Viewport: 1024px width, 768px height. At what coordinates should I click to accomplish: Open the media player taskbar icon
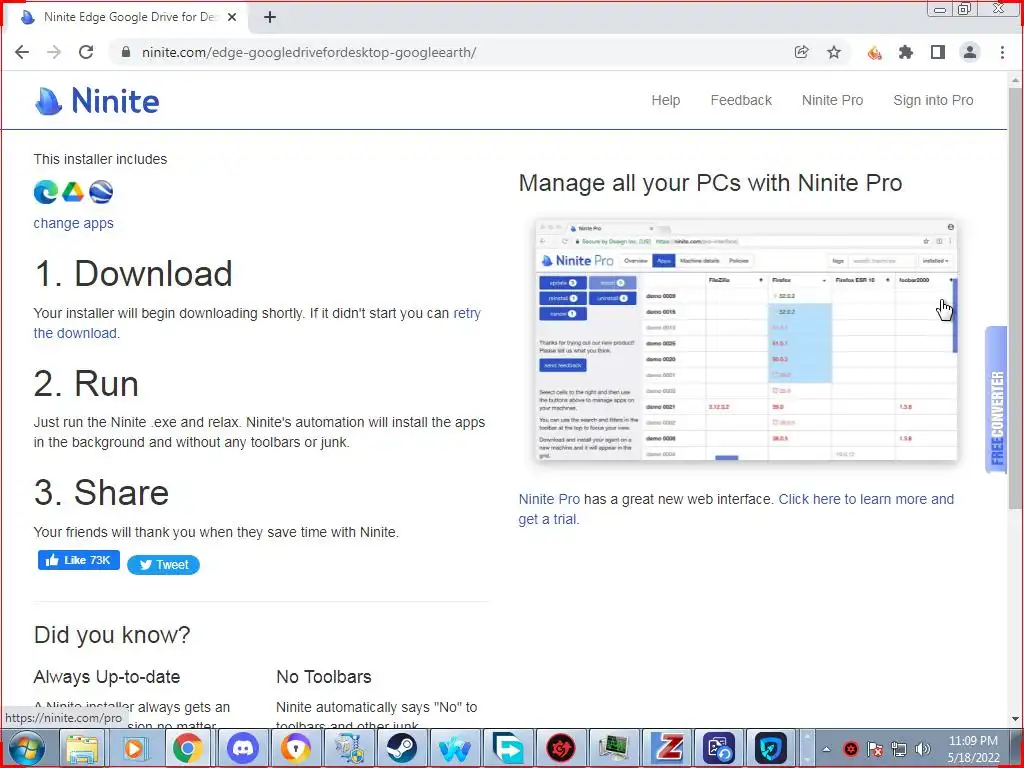point(135,748)
